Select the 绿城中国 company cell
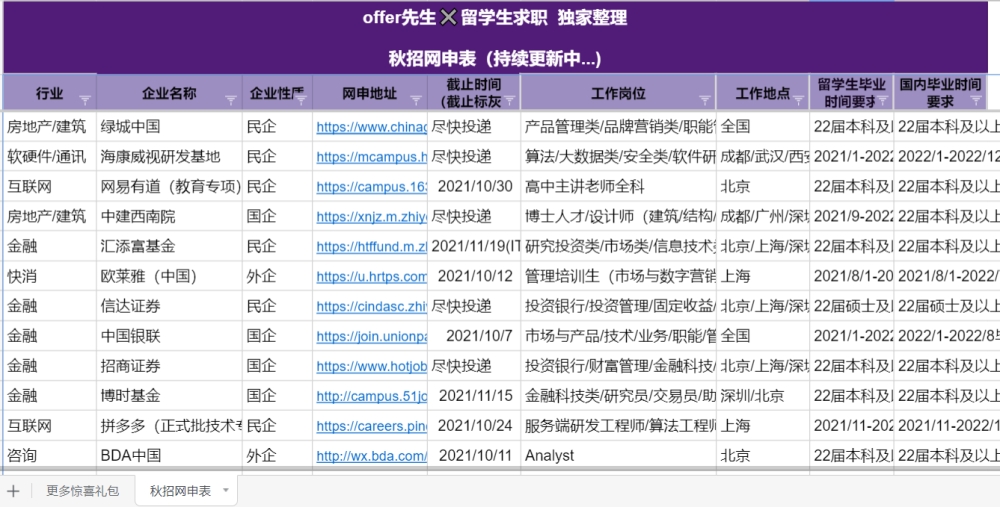Screen dimensions: 1000x507 point(169,127)
